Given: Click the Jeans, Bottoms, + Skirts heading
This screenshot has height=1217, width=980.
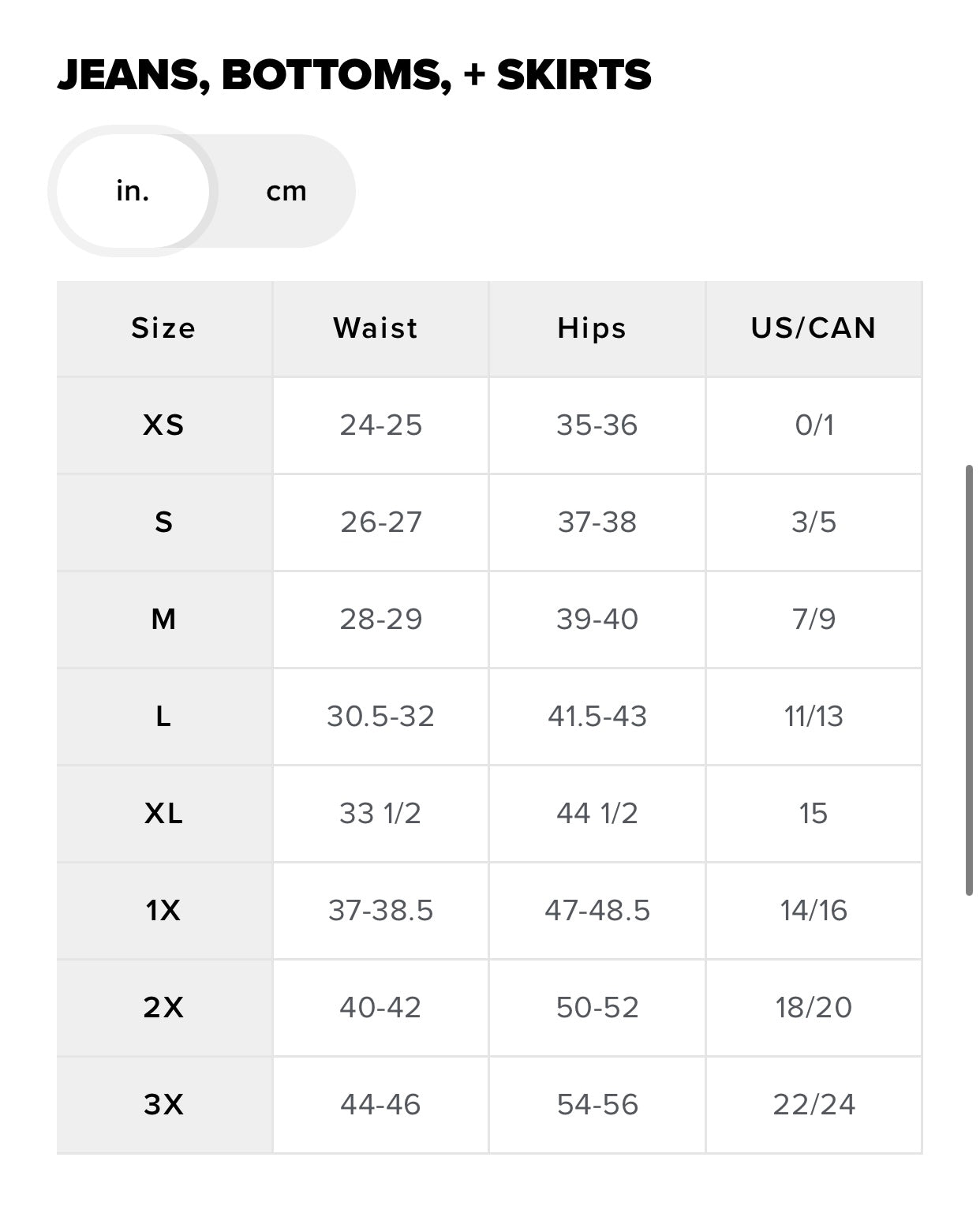Looking at the screenshot, I should 354,75.
